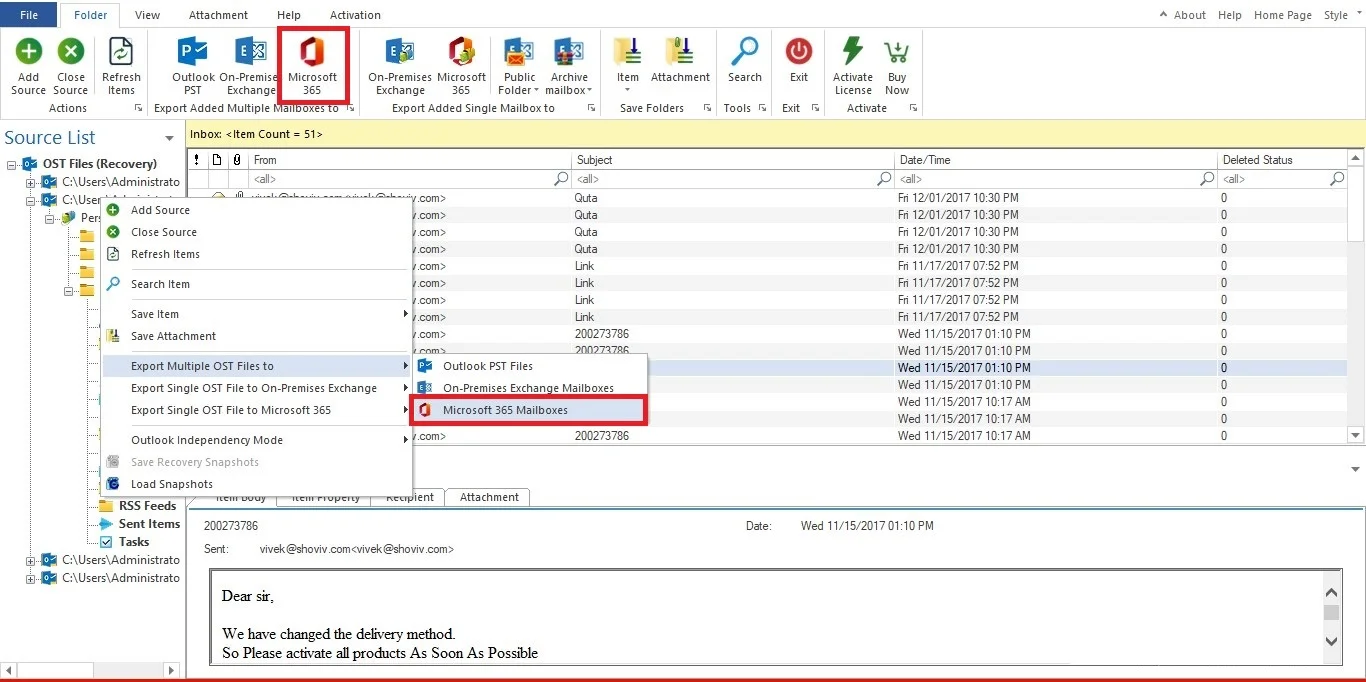The image size is (1366, 682).
Task: Select the Sent Items folder
Action: point(149,524)
